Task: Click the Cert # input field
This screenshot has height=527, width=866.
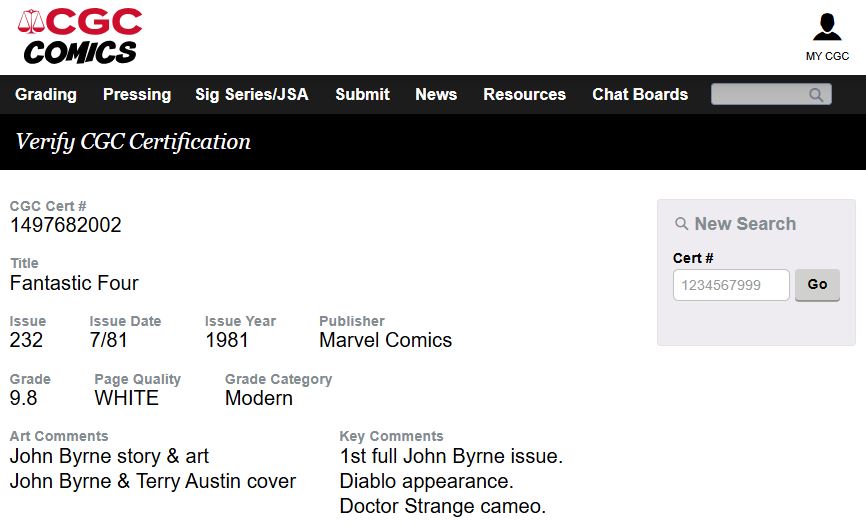Action: coord(731,285)
